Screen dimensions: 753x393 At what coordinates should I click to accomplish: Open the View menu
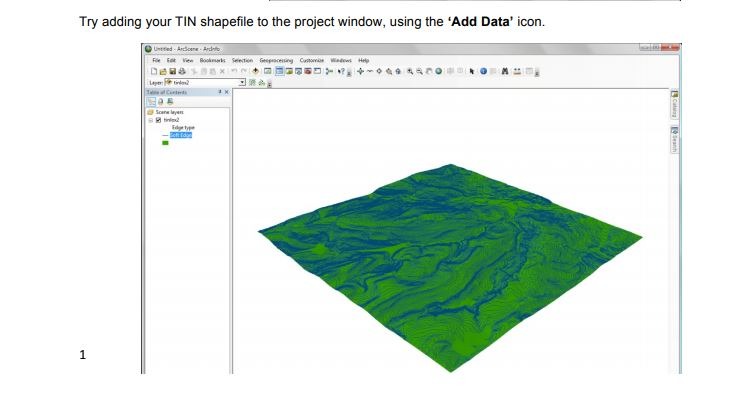coord(188,61)
